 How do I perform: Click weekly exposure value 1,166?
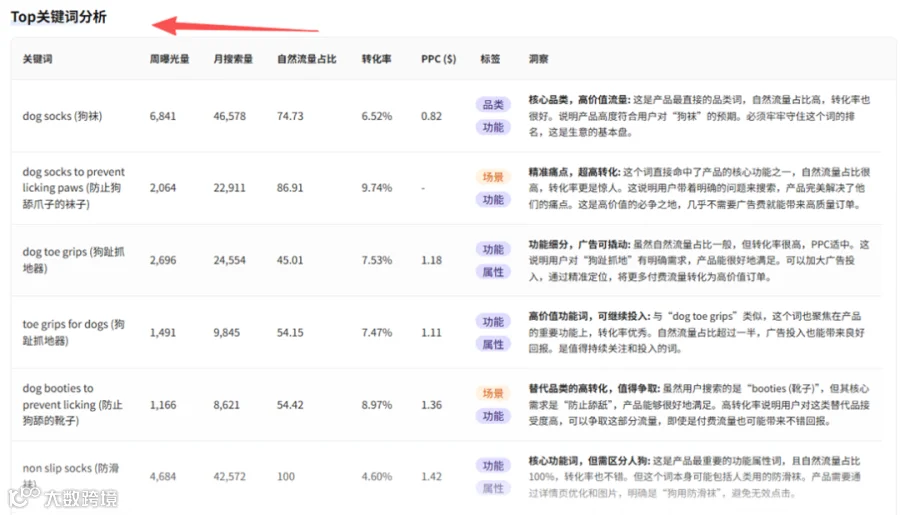point(163,405)
